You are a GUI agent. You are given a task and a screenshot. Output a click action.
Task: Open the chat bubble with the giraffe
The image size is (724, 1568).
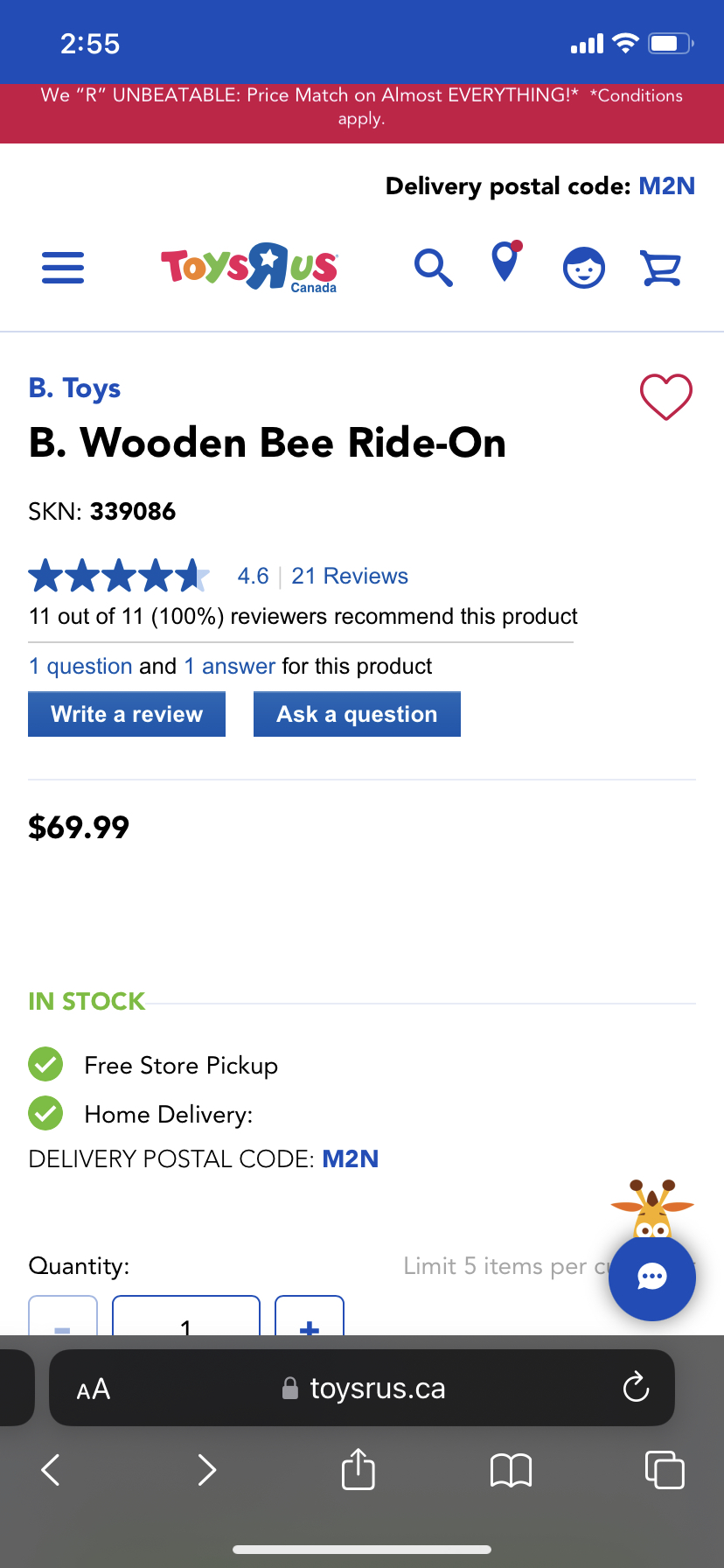(x=651, y=1277)
